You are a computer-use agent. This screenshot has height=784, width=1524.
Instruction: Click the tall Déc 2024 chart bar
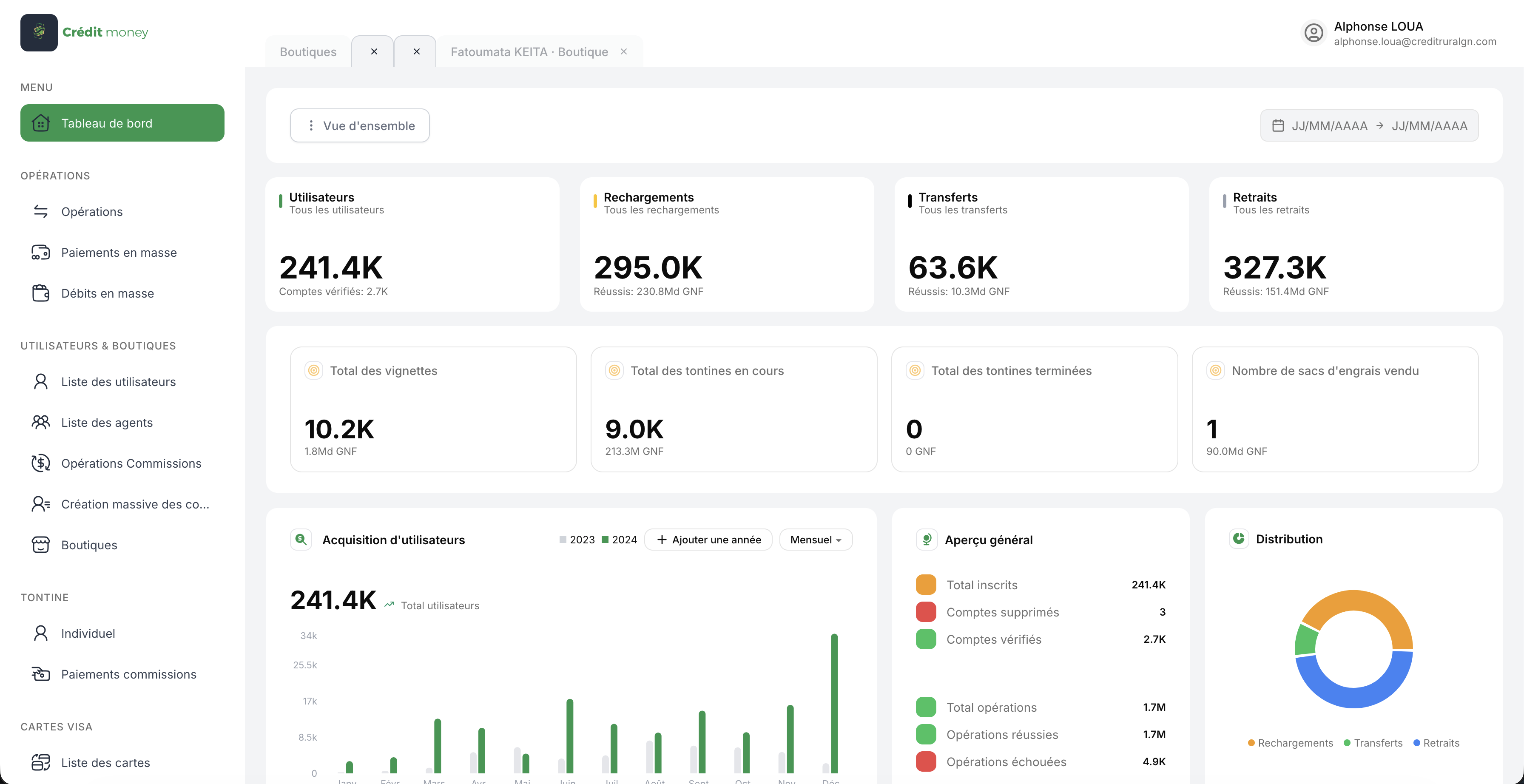pyautogui.click(x=834, y=703)
